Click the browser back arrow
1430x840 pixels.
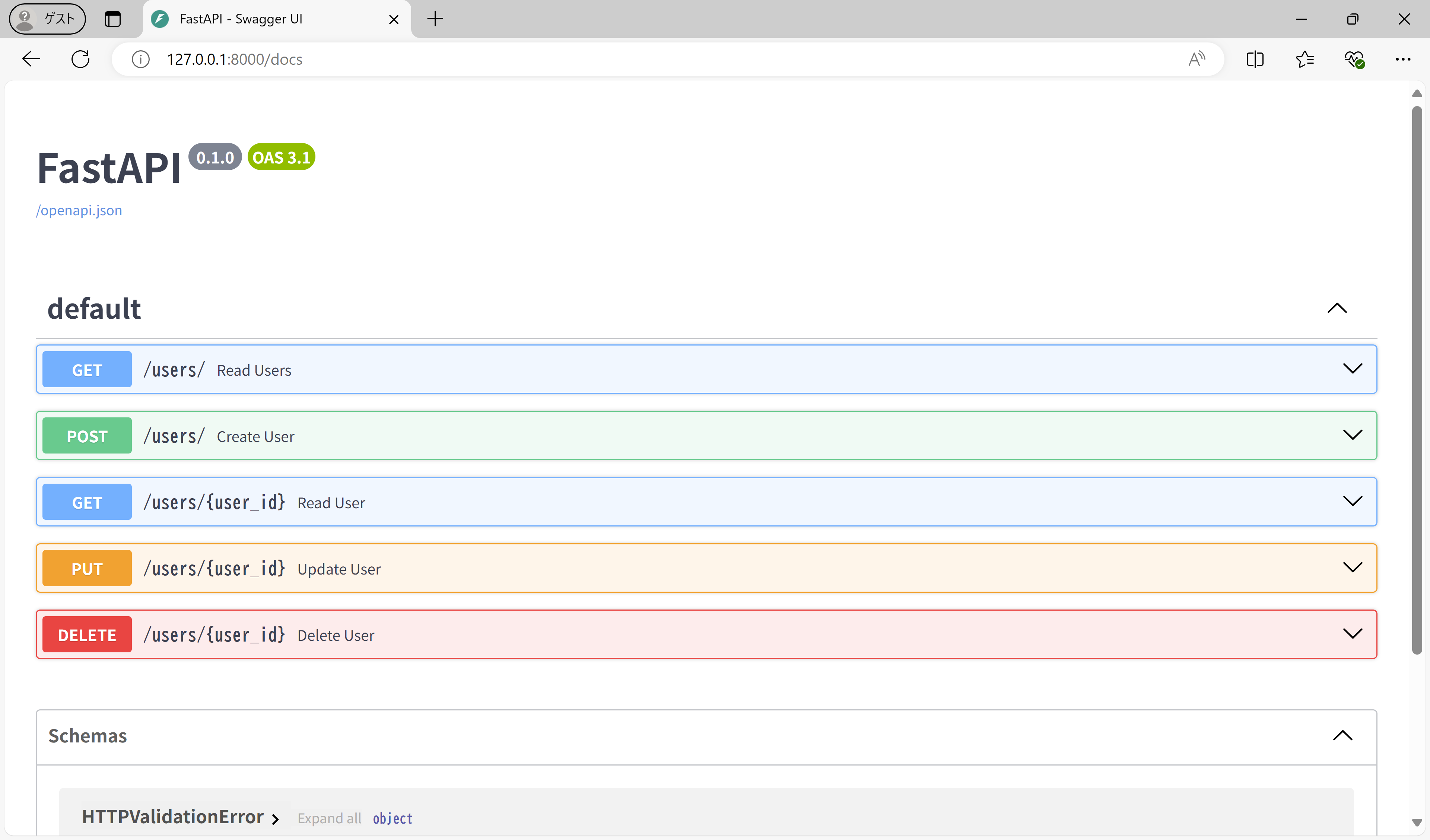tap(31, 59)
